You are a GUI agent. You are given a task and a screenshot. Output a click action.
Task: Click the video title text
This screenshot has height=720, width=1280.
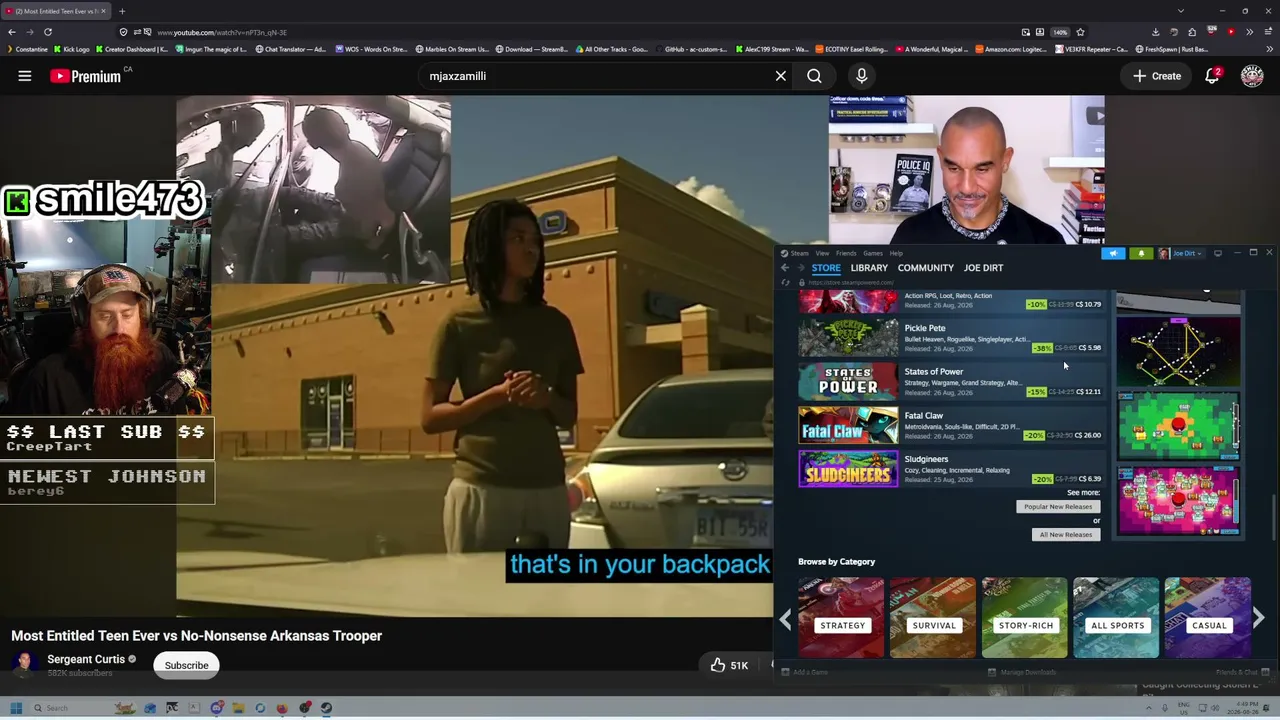[197, 636]
